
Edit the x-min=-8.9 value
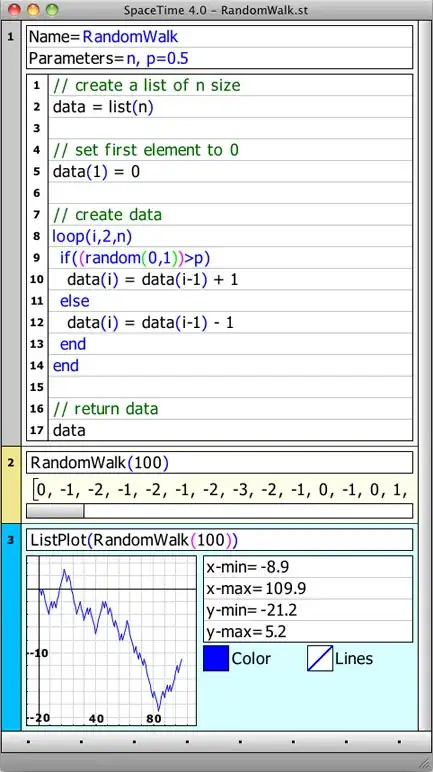coord(308,567)
